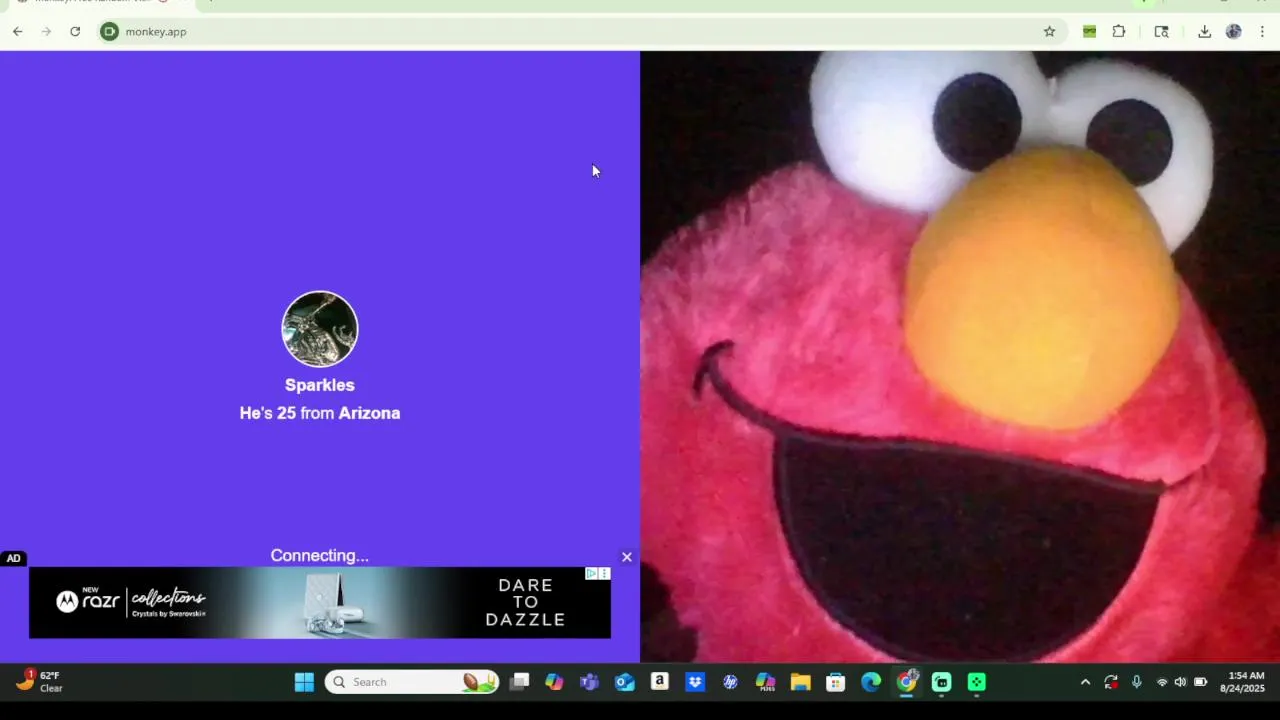Open Task View on taskbar
1280x720 pixels.
point(519,682)
